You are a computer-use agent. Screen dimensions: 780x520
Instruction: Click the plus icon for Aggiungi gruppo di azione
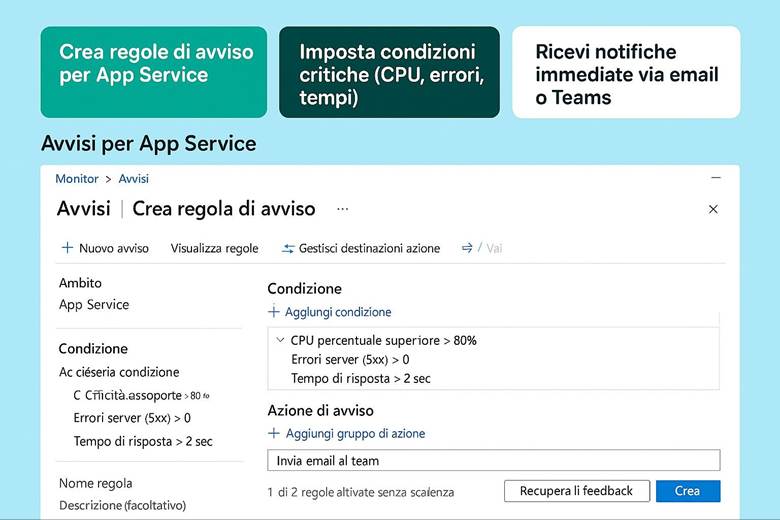[274, 434]
